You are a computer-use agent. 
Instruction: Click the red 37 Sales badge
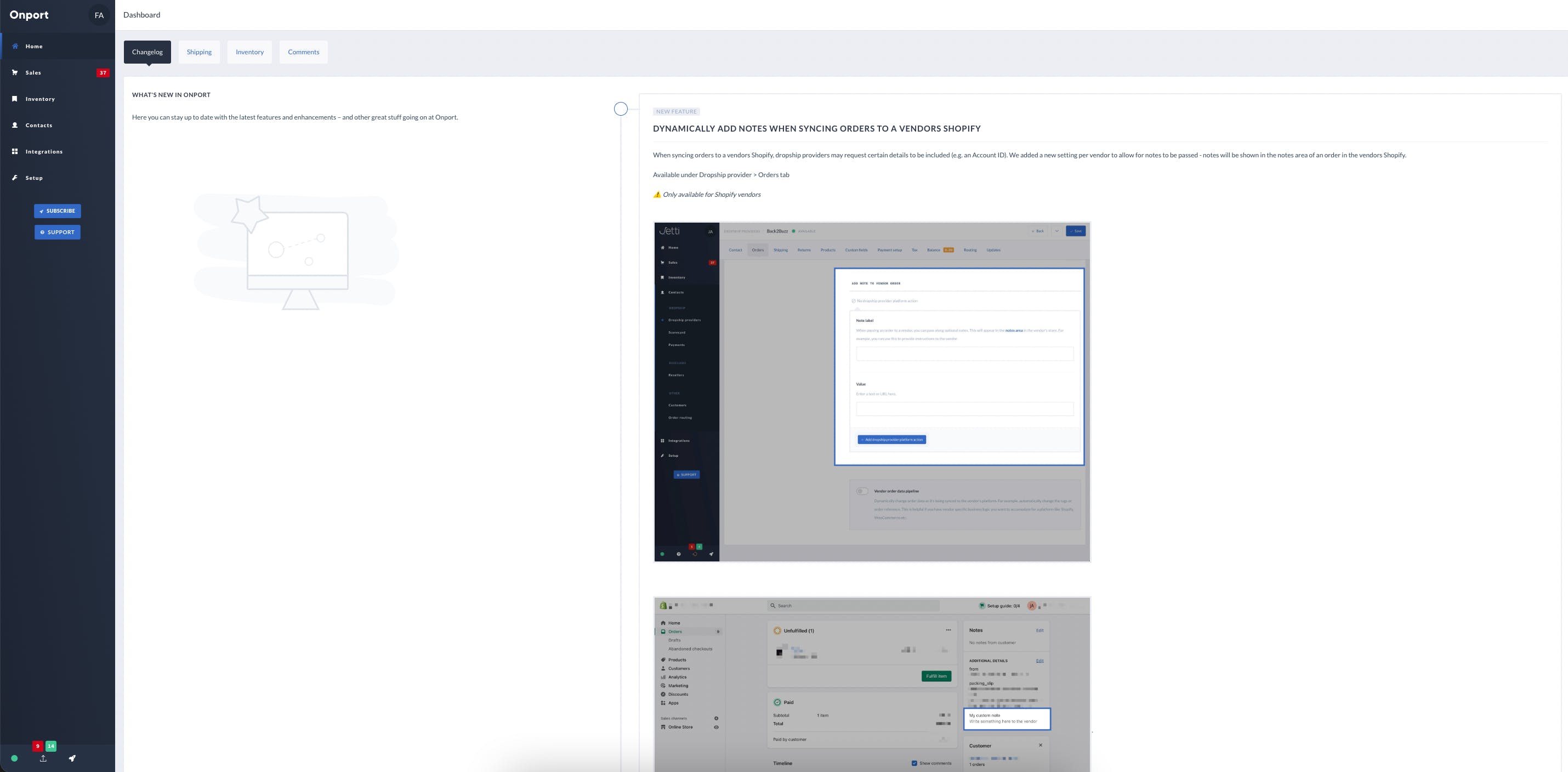pos(103,73)
